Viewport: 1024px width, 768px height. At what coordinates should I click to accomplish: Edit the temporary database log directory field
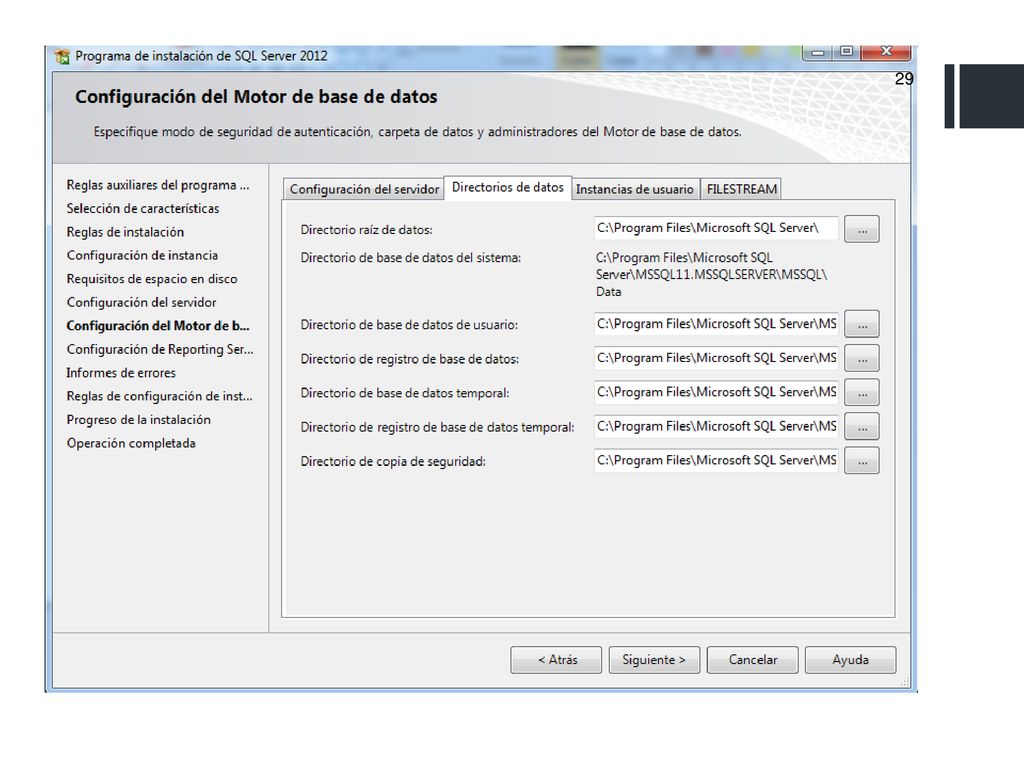coord(716,426)
